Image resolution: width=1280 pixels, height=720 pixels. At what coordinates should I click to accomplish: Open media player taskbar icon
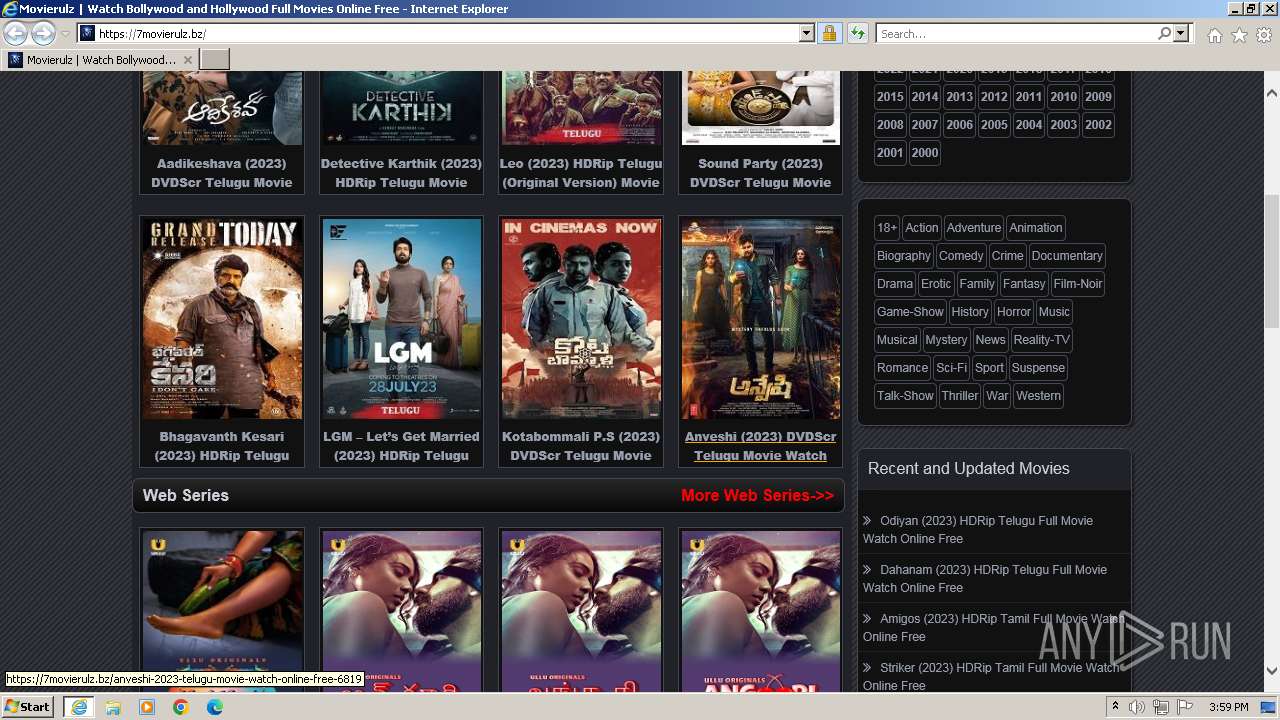click(147, 707)
